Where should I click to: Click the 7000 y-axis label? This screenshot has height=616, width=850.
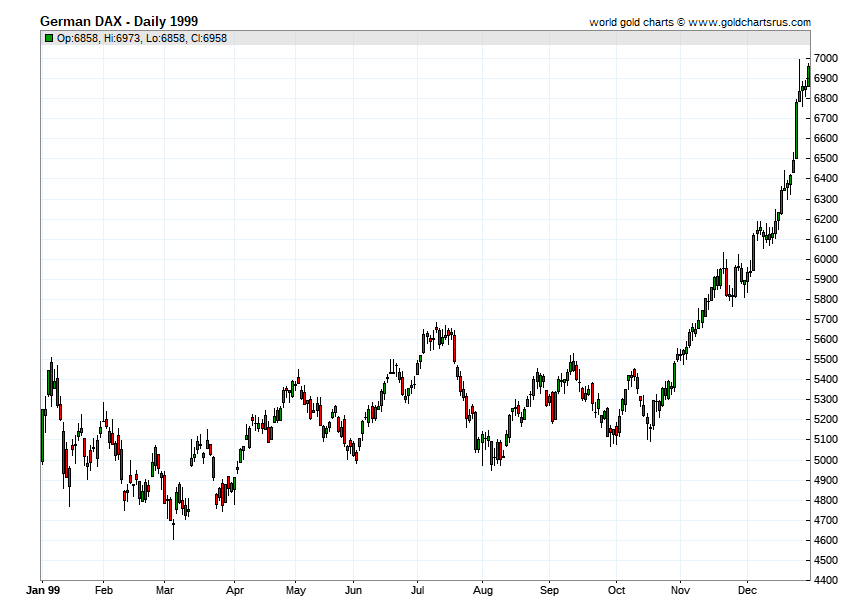826,59
